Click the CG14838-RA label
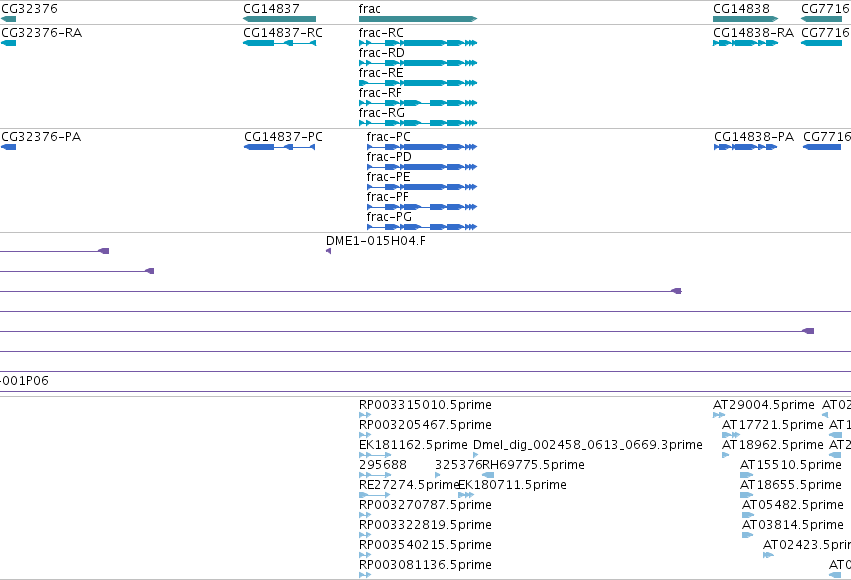The height and width of the screenshot is (580, 851). coord(753,33)
